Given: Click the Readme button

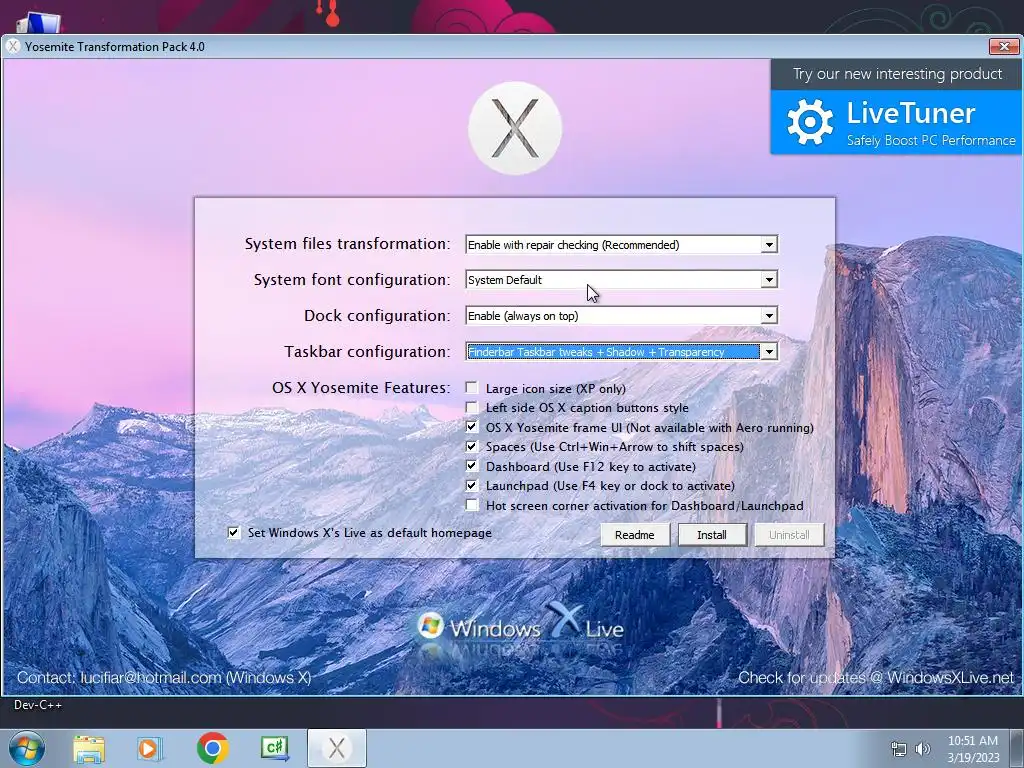Looking at the screenshot, I should pyautogui.click(x=635, y=535).
